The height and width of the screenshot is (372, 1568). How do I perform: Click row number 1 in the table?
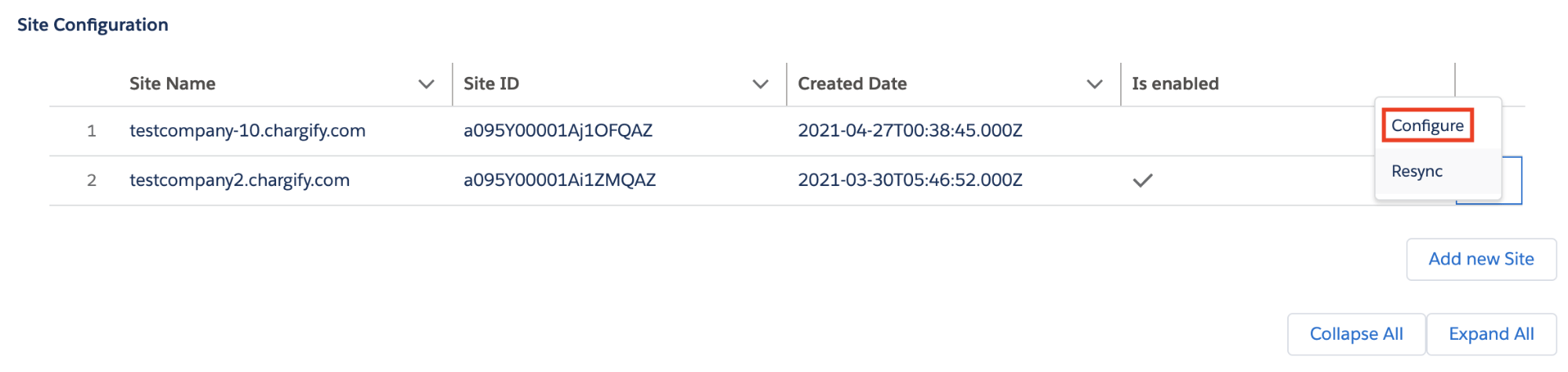(92, 130)
